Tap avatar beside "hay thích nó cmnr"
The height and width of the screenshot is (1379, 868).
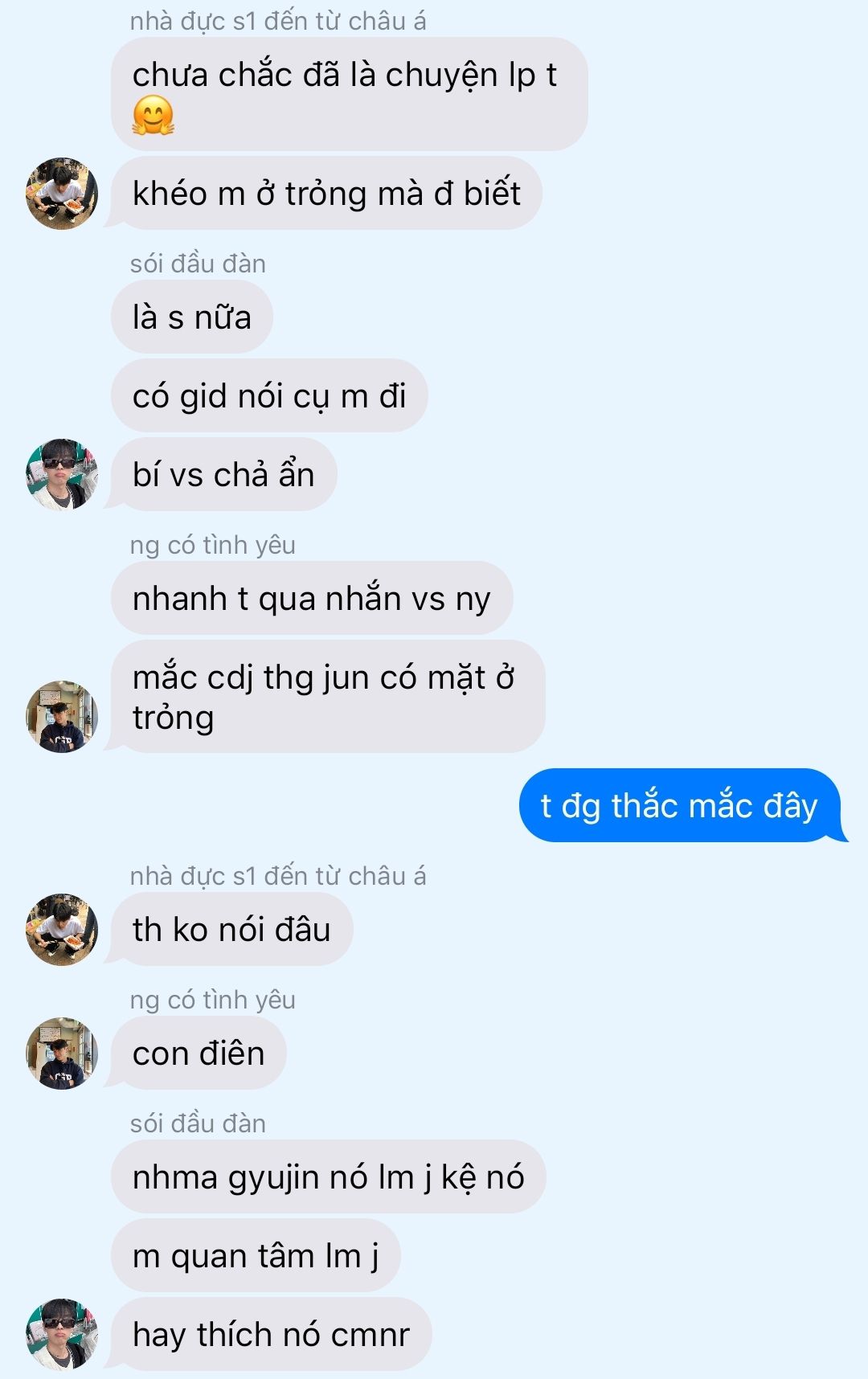coord(62,1334)
